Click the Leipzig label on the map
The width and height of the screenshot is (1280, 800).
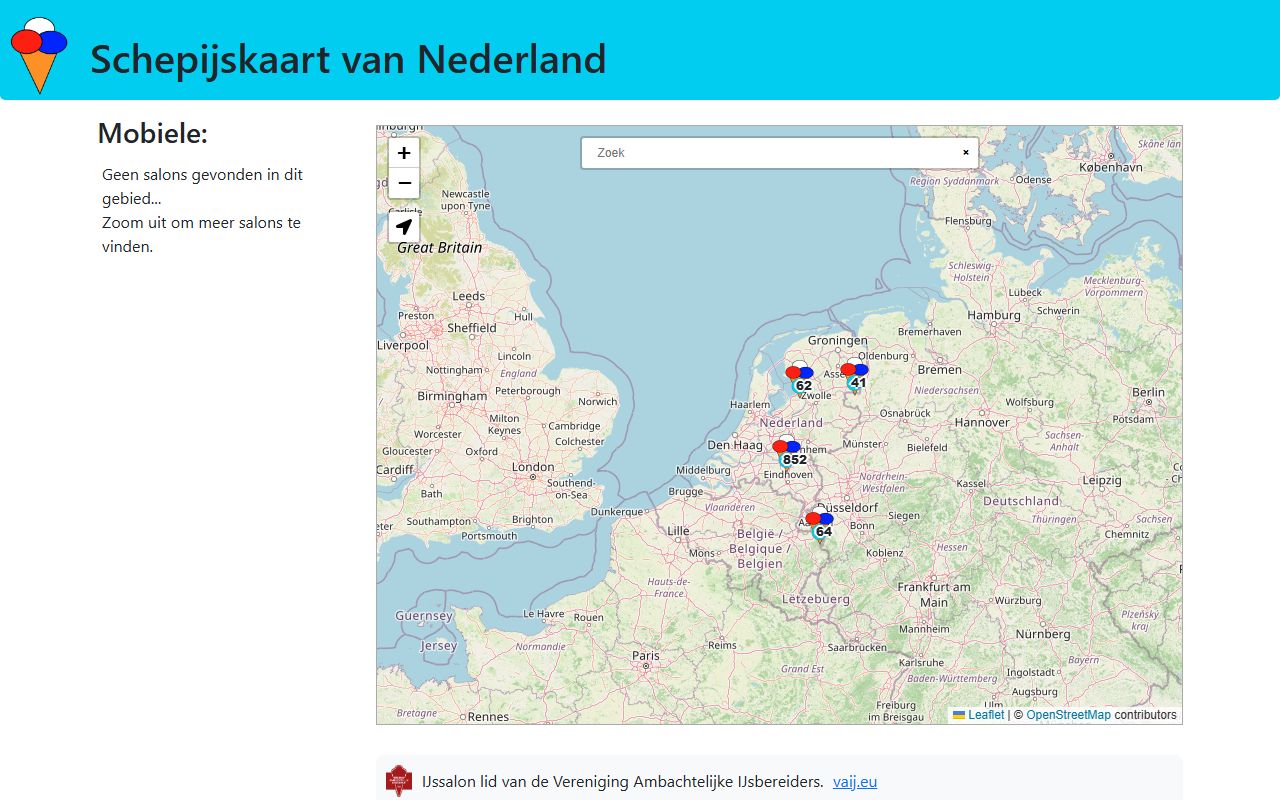click(1102, 480)
